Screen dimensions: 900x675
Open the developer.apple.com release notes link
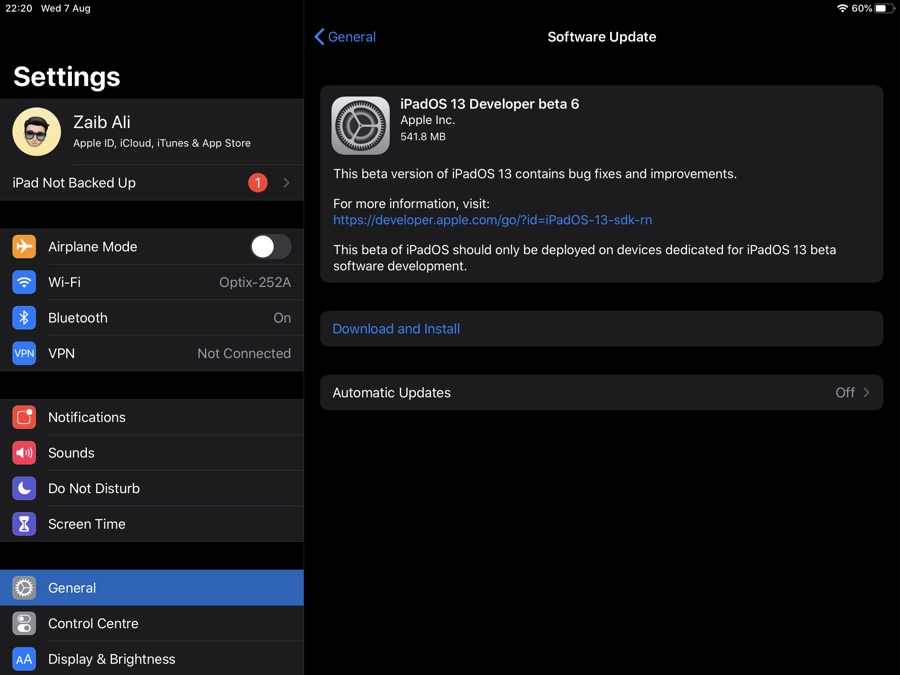(x=492, y=220)
